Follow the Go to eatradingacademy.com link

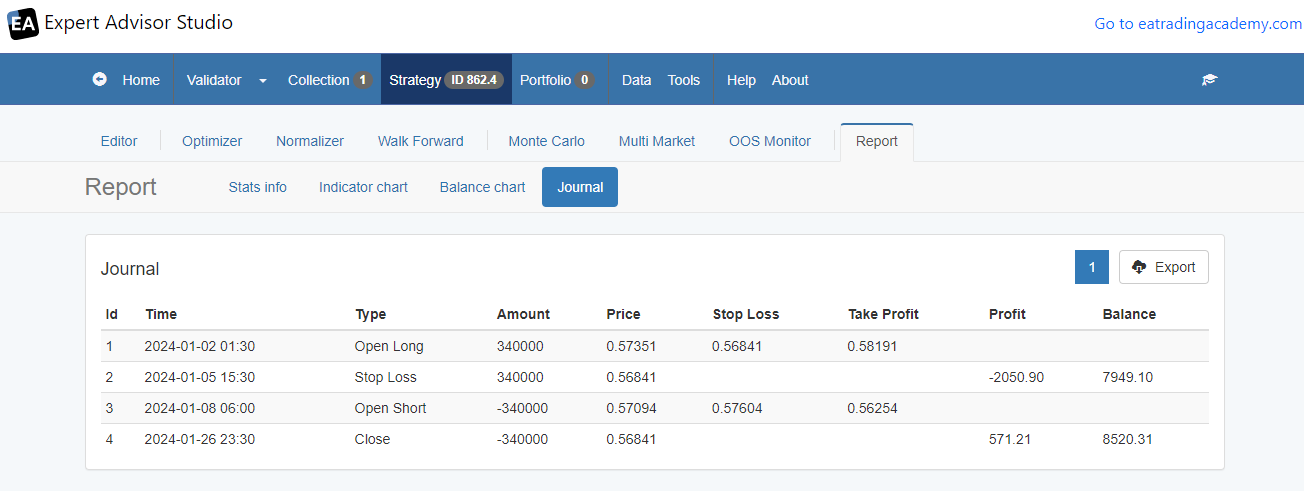(1198, 23)
